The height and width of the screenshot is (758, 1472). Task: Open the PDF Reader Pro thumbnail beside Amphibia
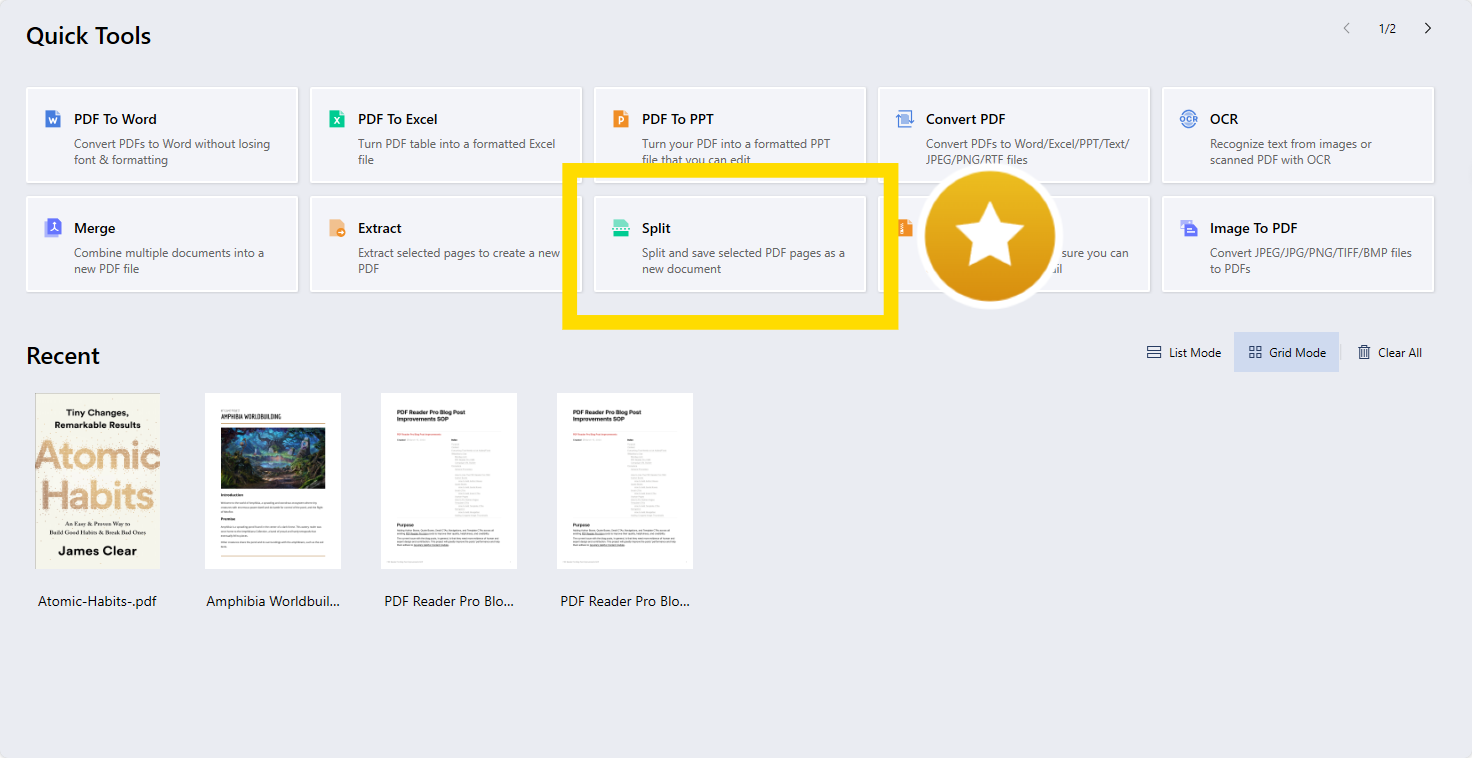(x=449, y=481)
